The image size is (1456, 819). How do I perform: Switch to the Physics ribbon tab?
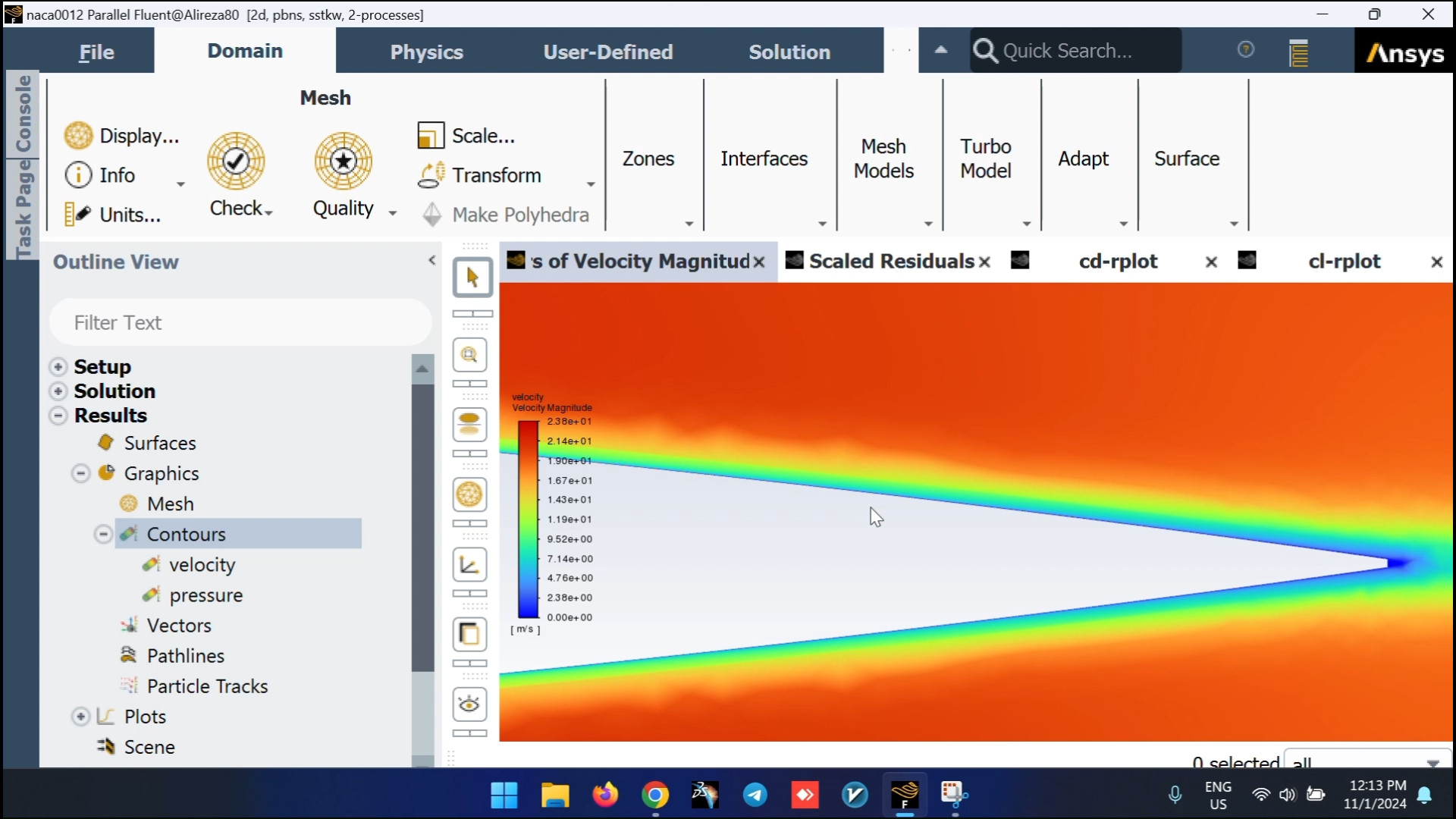click(426, 52)
